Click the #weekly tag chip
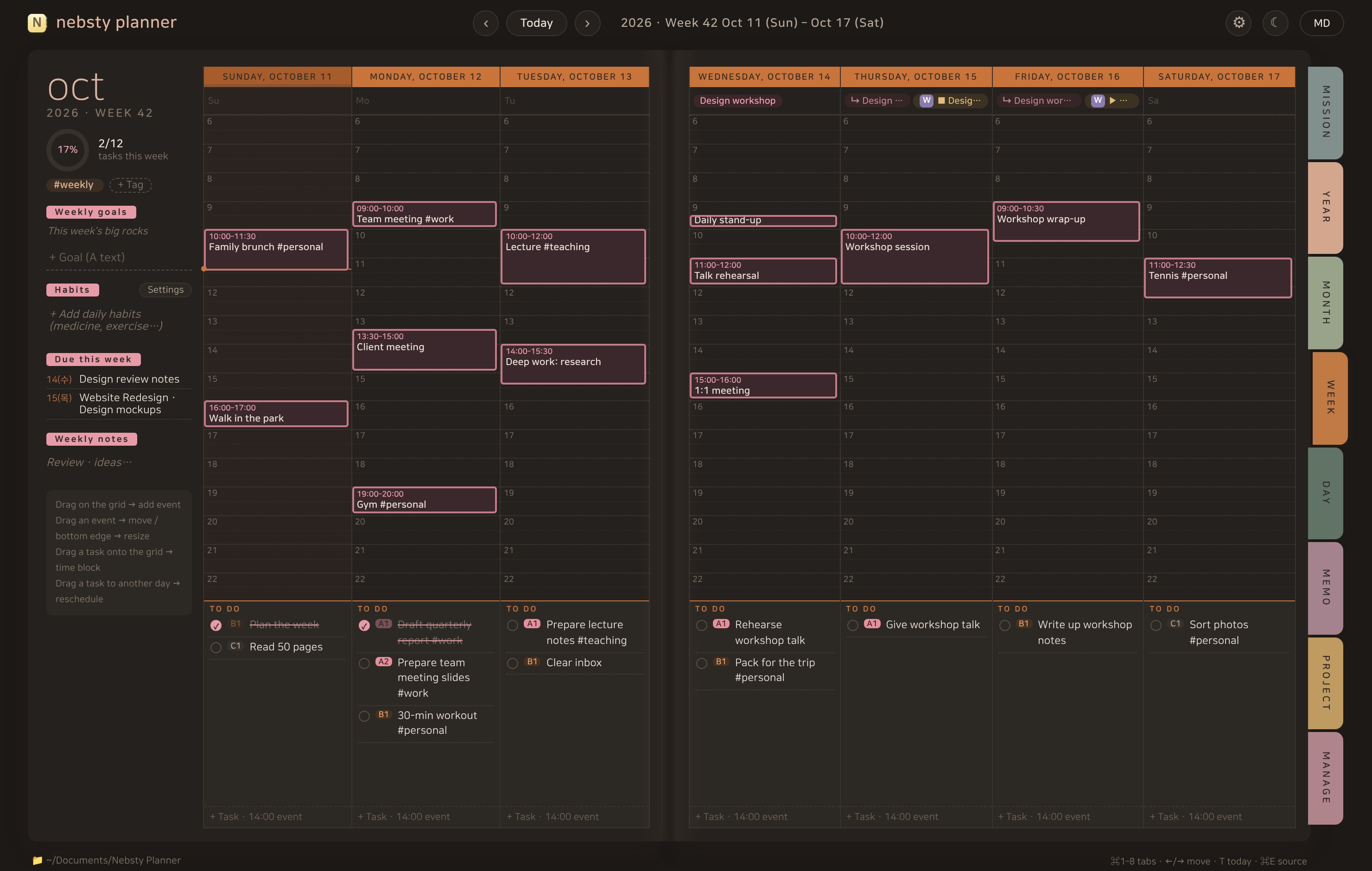The image size is (1372, 871). pyautogui.click(x=74, y=184)
